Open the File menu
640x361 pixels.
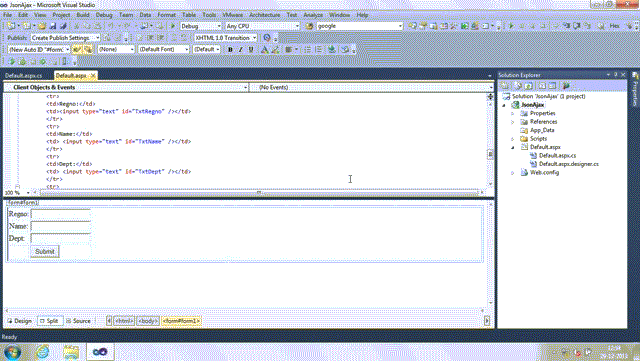[x=7, y=15]
